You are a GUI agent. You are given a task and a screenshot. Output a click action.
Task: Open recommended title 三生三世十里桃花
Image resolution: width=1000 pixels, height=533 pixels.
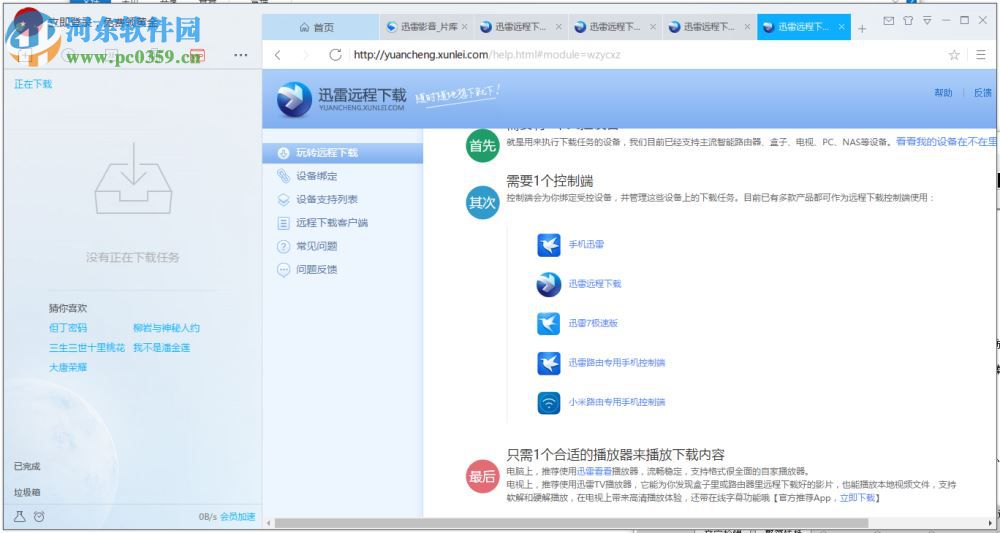[x=87, y=347]
